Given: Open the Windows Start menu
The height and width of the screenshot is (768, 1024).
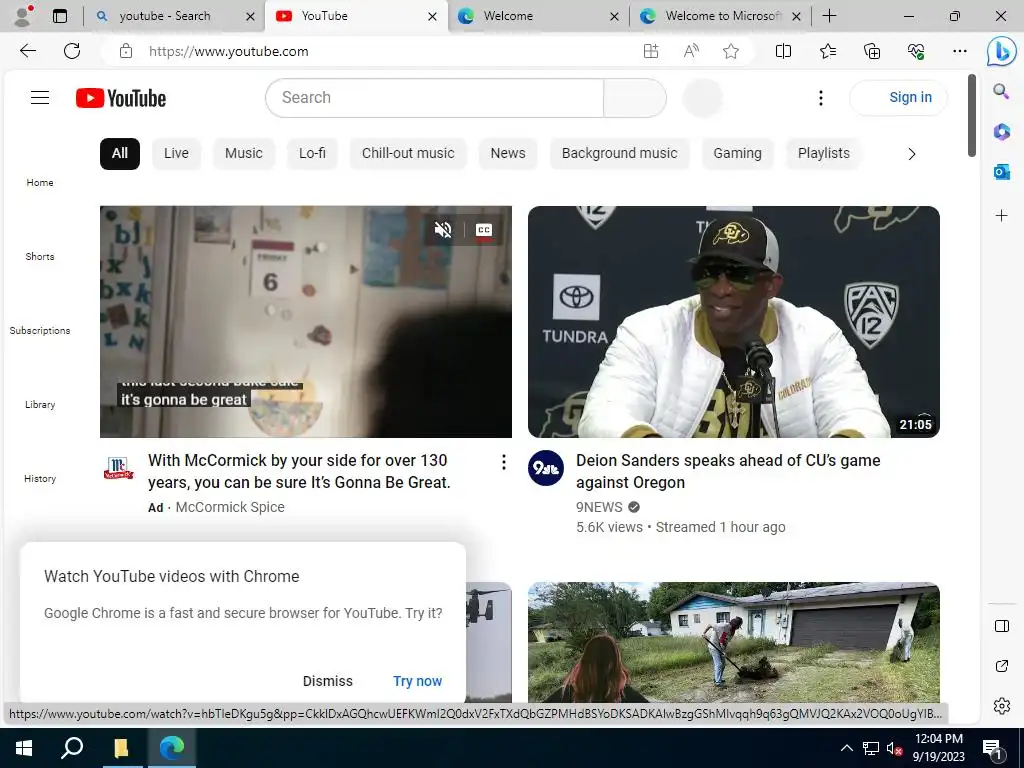Looking at the screenshot, I should (24, 748).
